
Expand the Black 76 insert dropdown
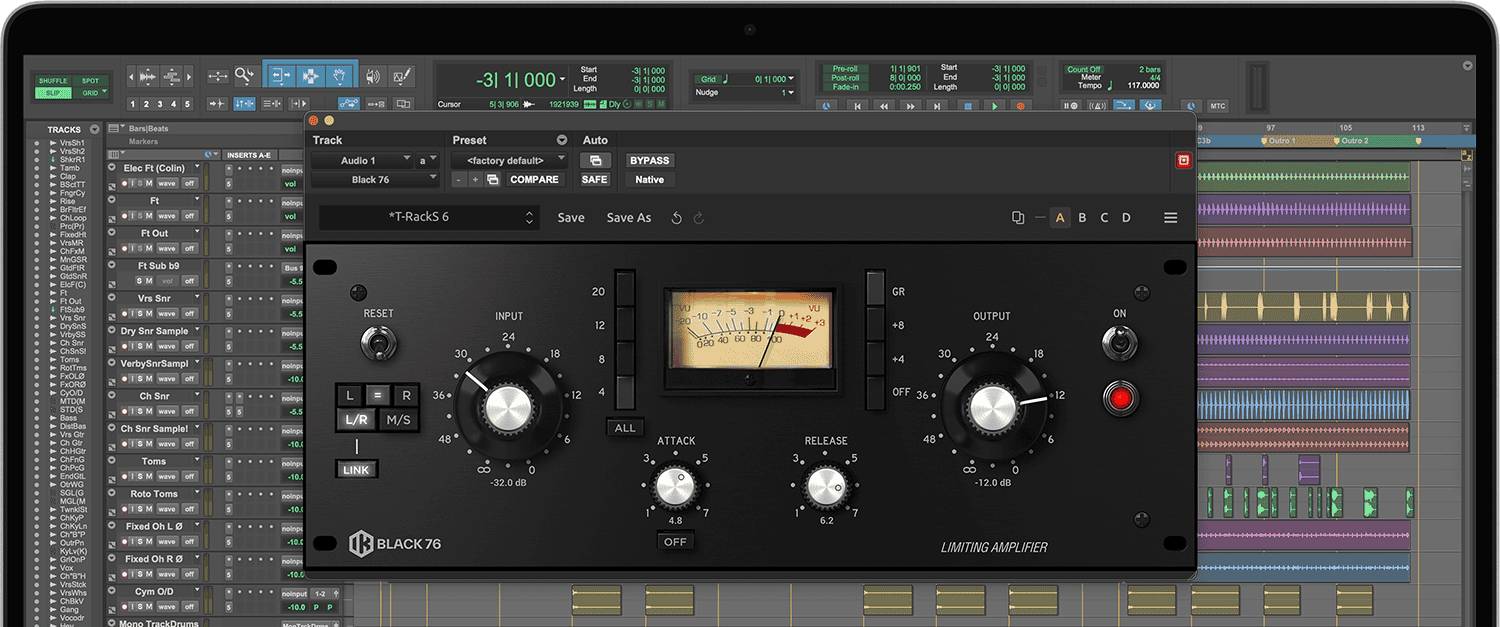click(375, 180)
